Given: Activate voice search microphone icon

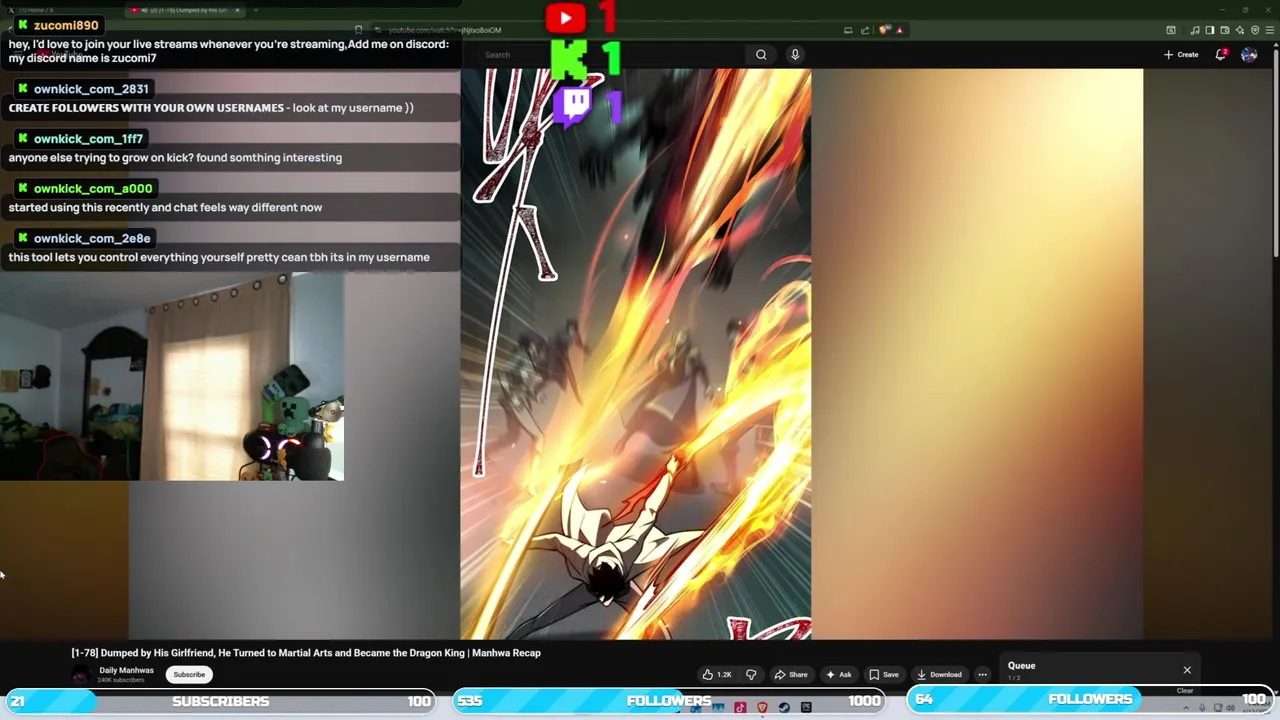Looking at the screenshot, I should (795, 55).
